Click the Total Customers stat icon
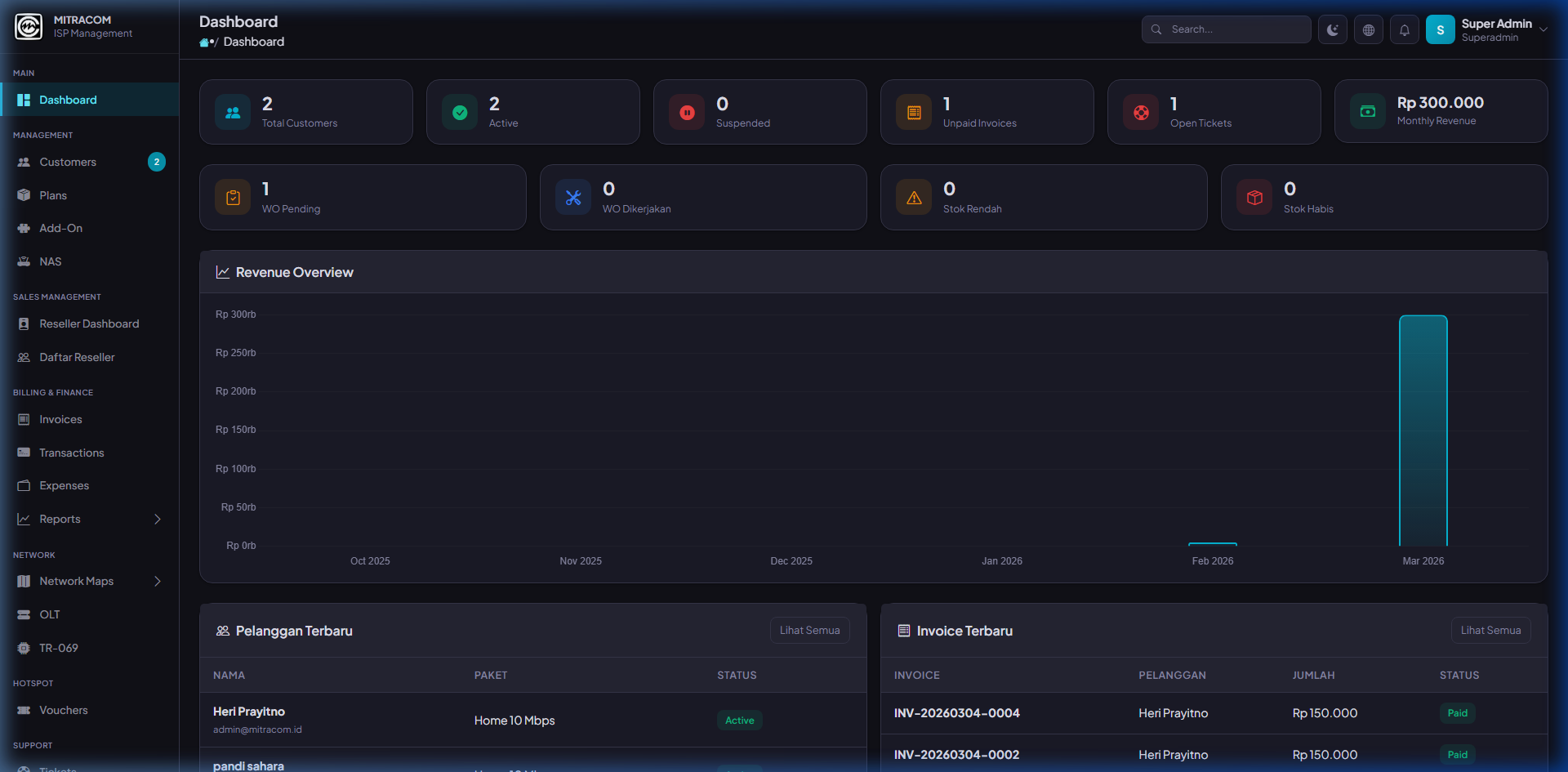The width and height of the screenshot is (1568, 772). (232, 112)
